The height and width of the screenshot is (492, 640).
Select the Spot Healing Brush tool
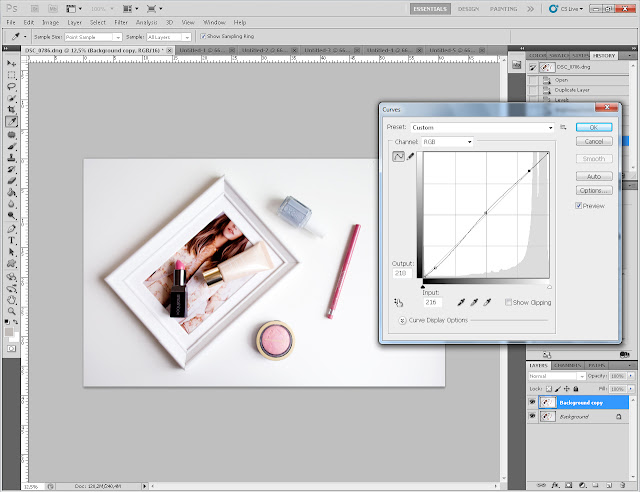[x=11, y=135]
